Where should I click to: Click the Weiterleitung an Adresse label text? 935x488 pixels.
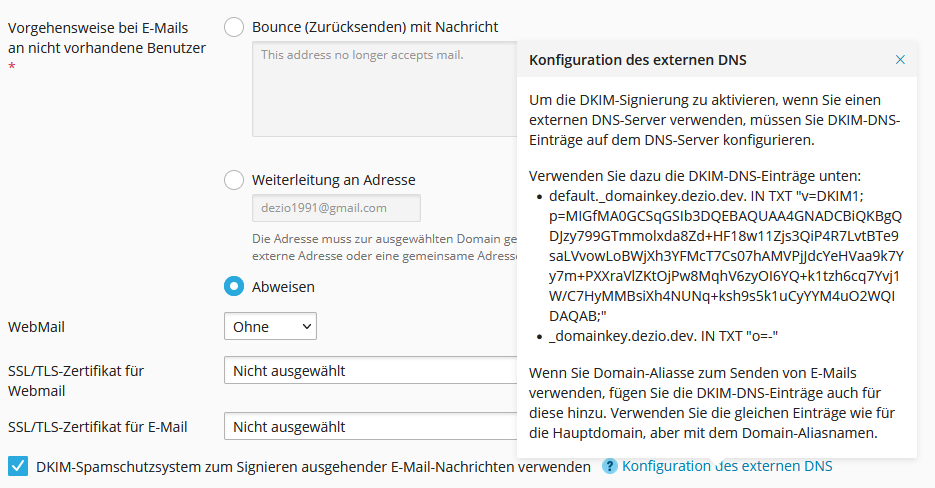point(334,180)
